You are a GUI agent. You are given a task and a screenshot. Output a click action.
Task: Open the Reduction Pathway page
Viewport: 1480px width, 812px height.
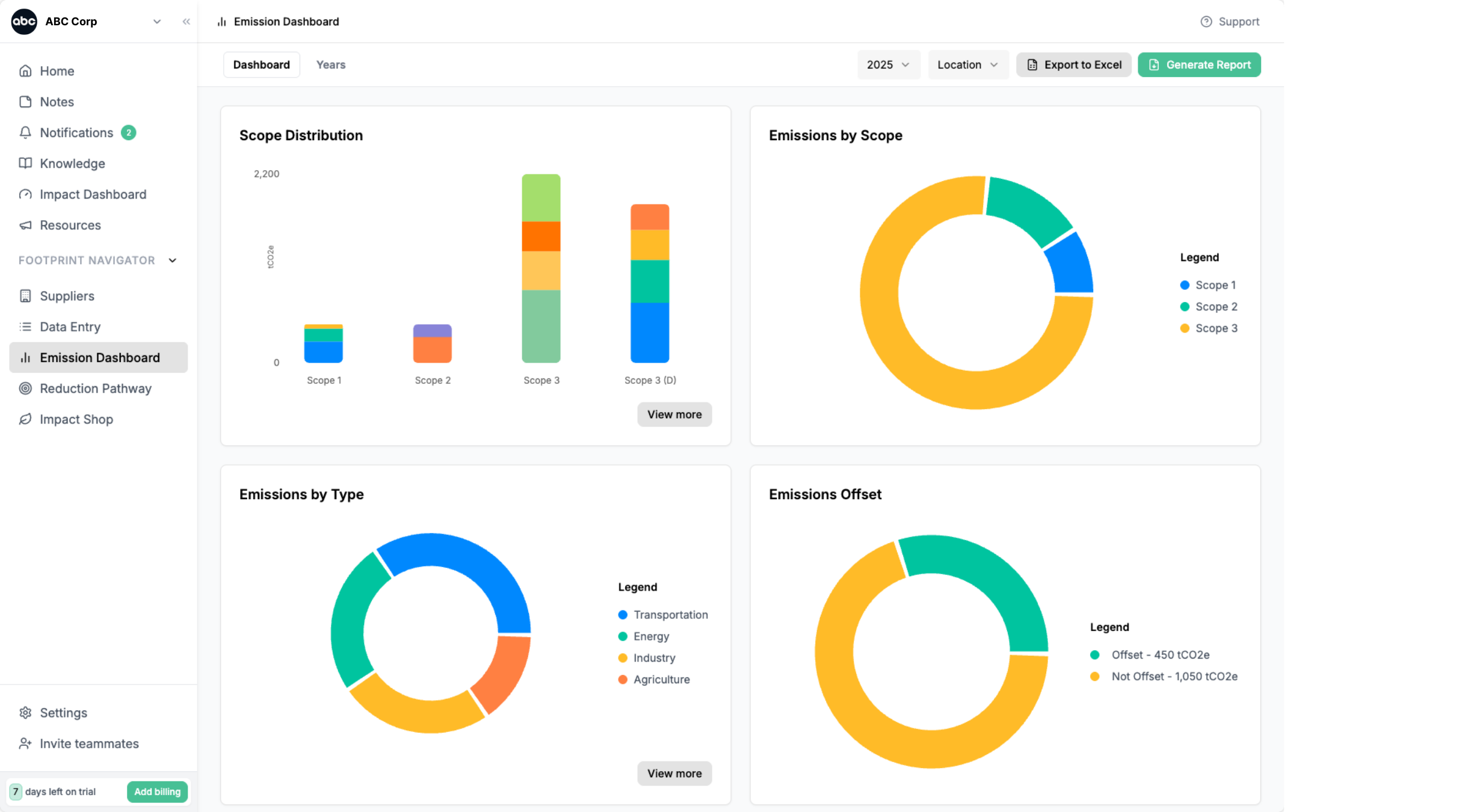click(99, 389)
